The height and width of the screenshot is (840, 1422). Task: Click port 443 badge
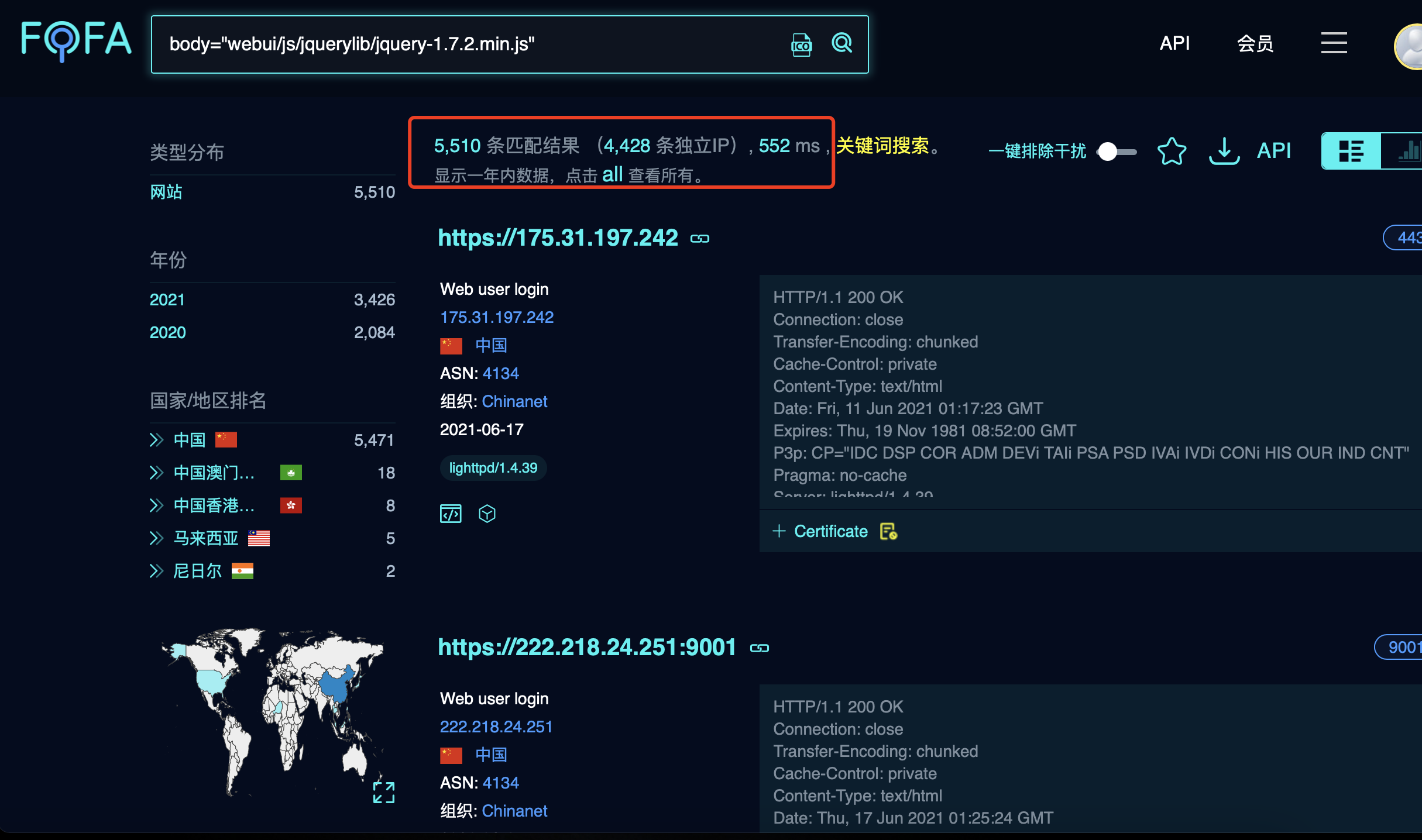[1403, 237]
